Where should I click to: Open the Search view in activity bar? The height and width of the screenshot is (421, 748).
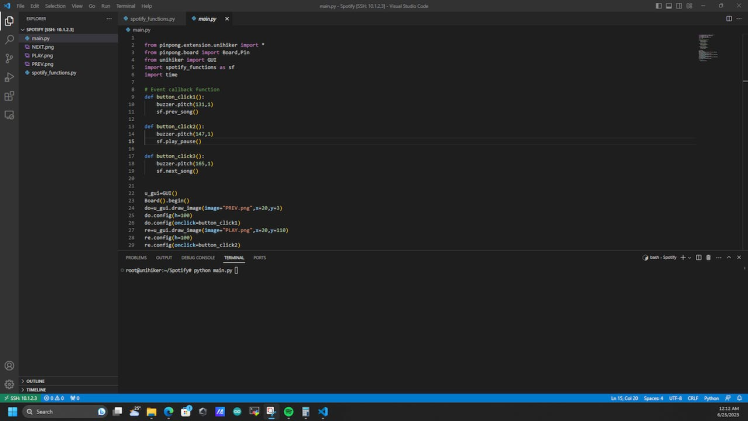pos(9,39)
